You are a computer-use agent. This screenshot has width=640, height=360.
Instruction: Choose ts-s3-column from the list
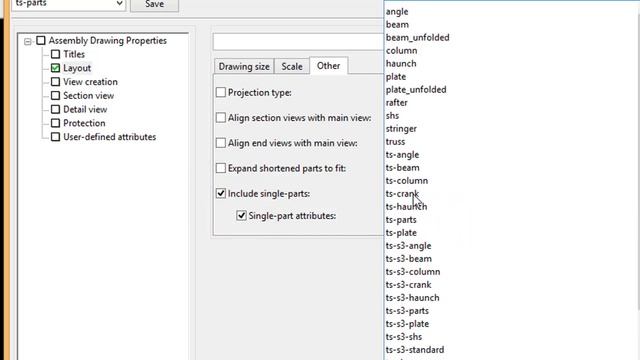pyautogui.click(x=413, y=272)
